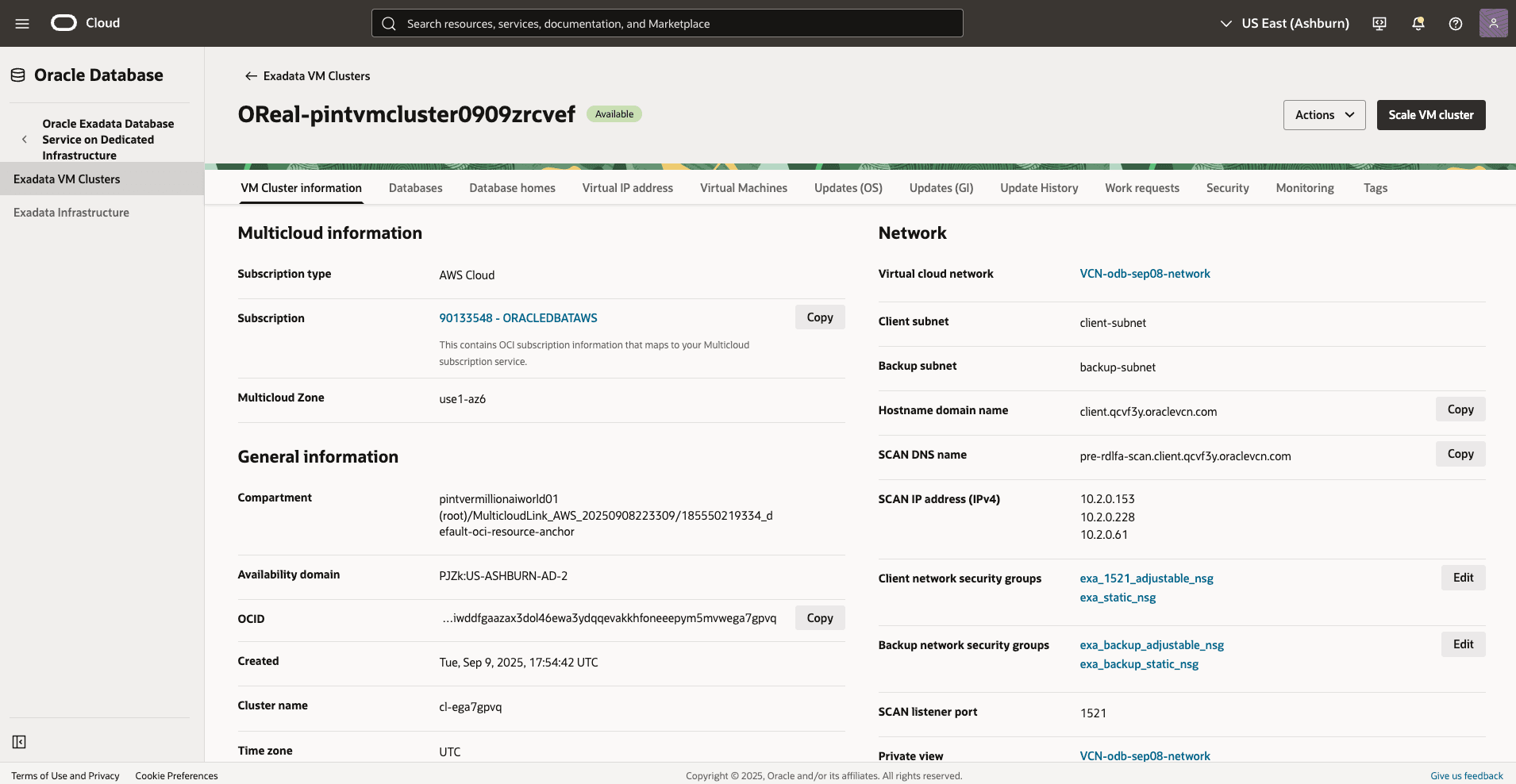Open the Cloud Shell console icon
The width and height of the screenshot is (1516, 784).
(x=1379, y=23)
